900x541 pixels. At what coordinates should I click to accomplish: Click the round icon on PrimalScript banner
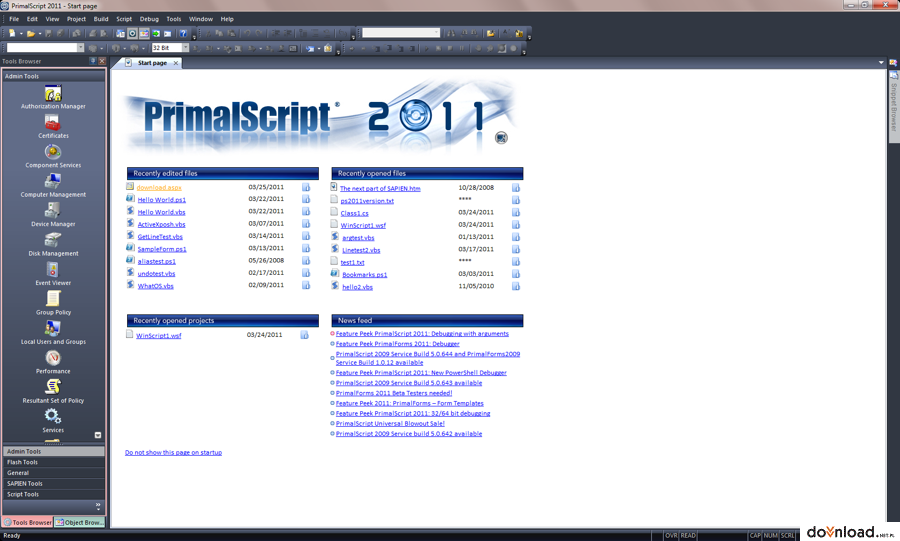click(x=501, y=138)
